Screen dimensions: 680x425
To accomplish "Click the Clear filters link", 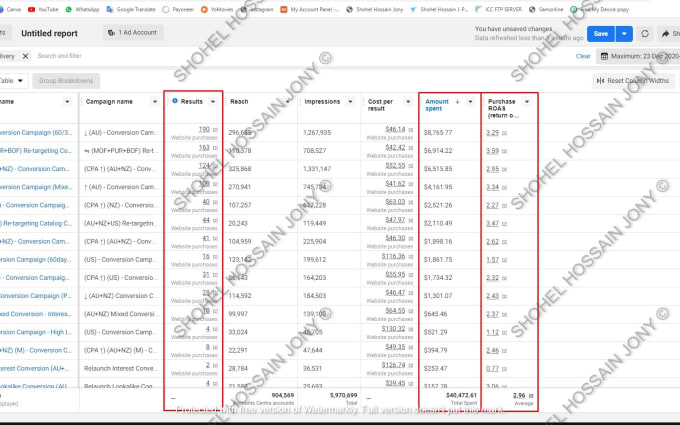I will pyautogui.click(x=583, y=56).
